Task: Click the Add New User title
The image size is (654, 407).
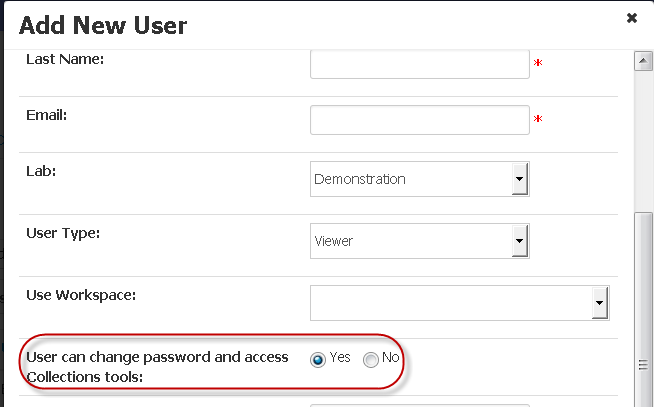Action: tap(103, 25)
